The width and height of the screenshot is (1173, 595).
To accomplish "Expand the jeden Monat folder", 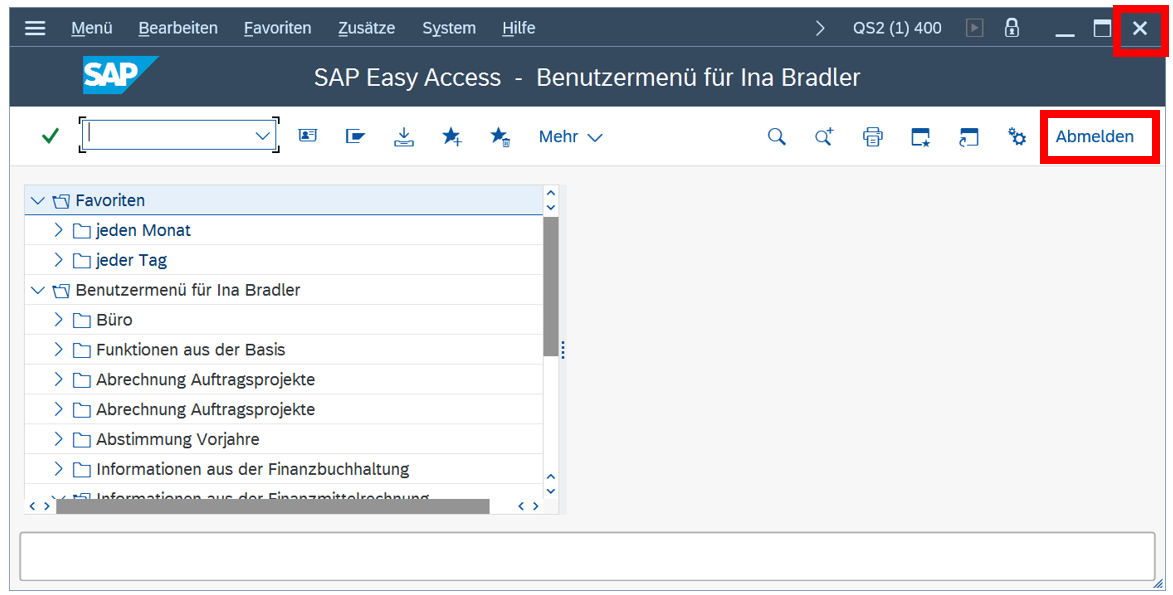I will pyautogui.click(x=58, y=231).
